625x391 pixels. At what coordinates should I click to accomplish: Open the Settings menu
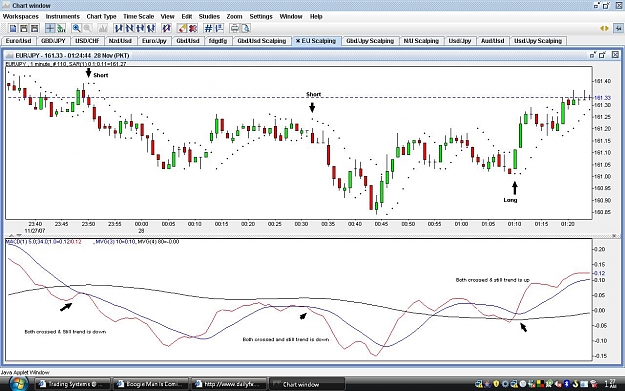pos(261,16)
